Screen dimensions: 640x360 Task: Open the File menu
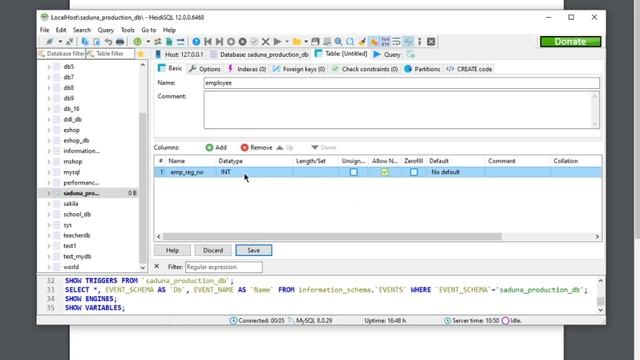point(44,30)
